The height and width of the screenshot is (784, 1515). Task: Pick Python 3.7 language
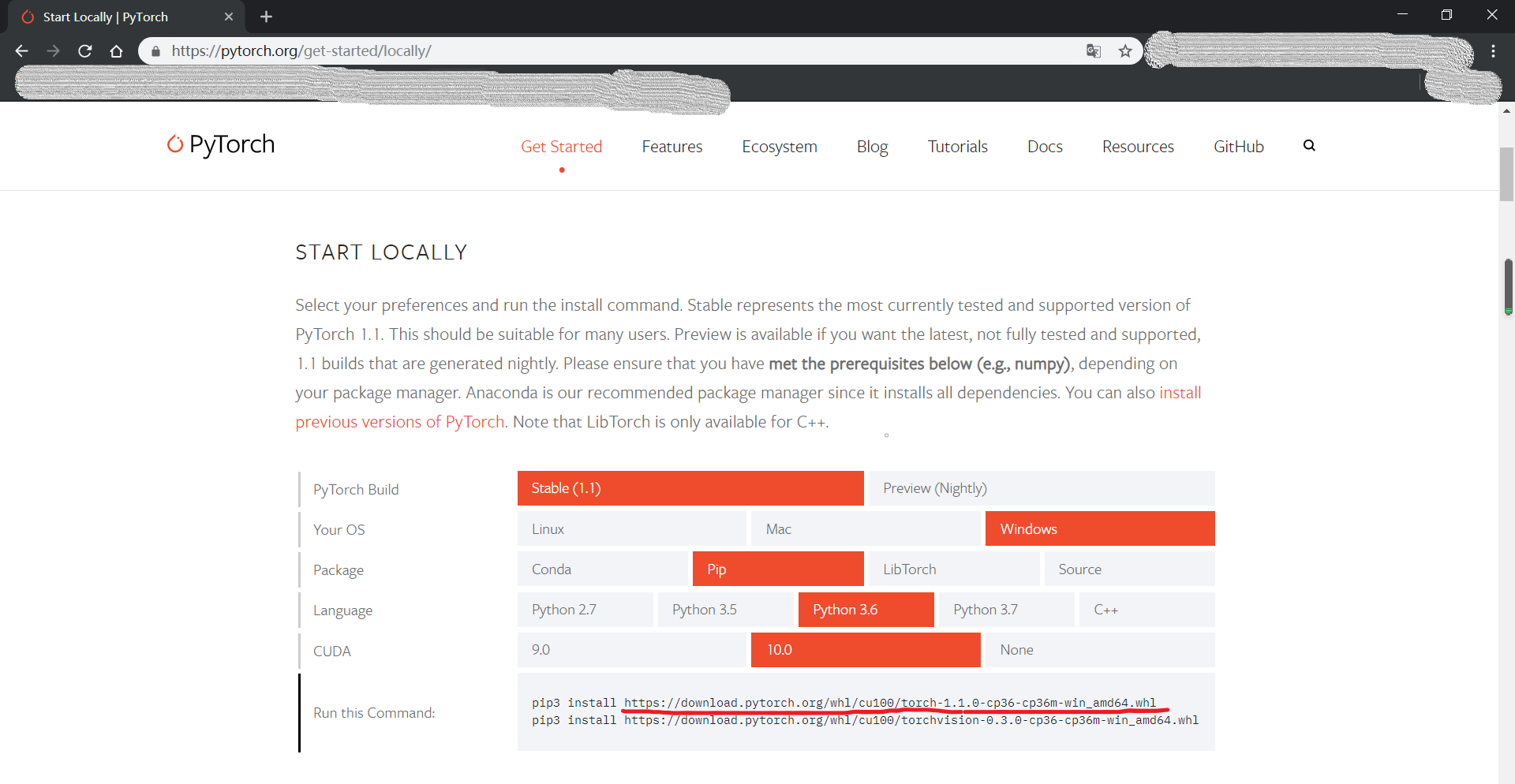pos(1007,610)
